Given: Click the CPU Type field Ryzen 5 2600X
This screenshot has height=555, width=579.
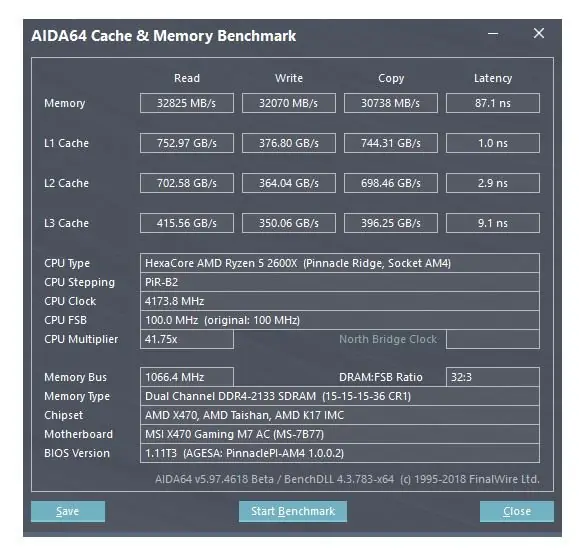Looking at the screenshot, I should coord(340,263).
